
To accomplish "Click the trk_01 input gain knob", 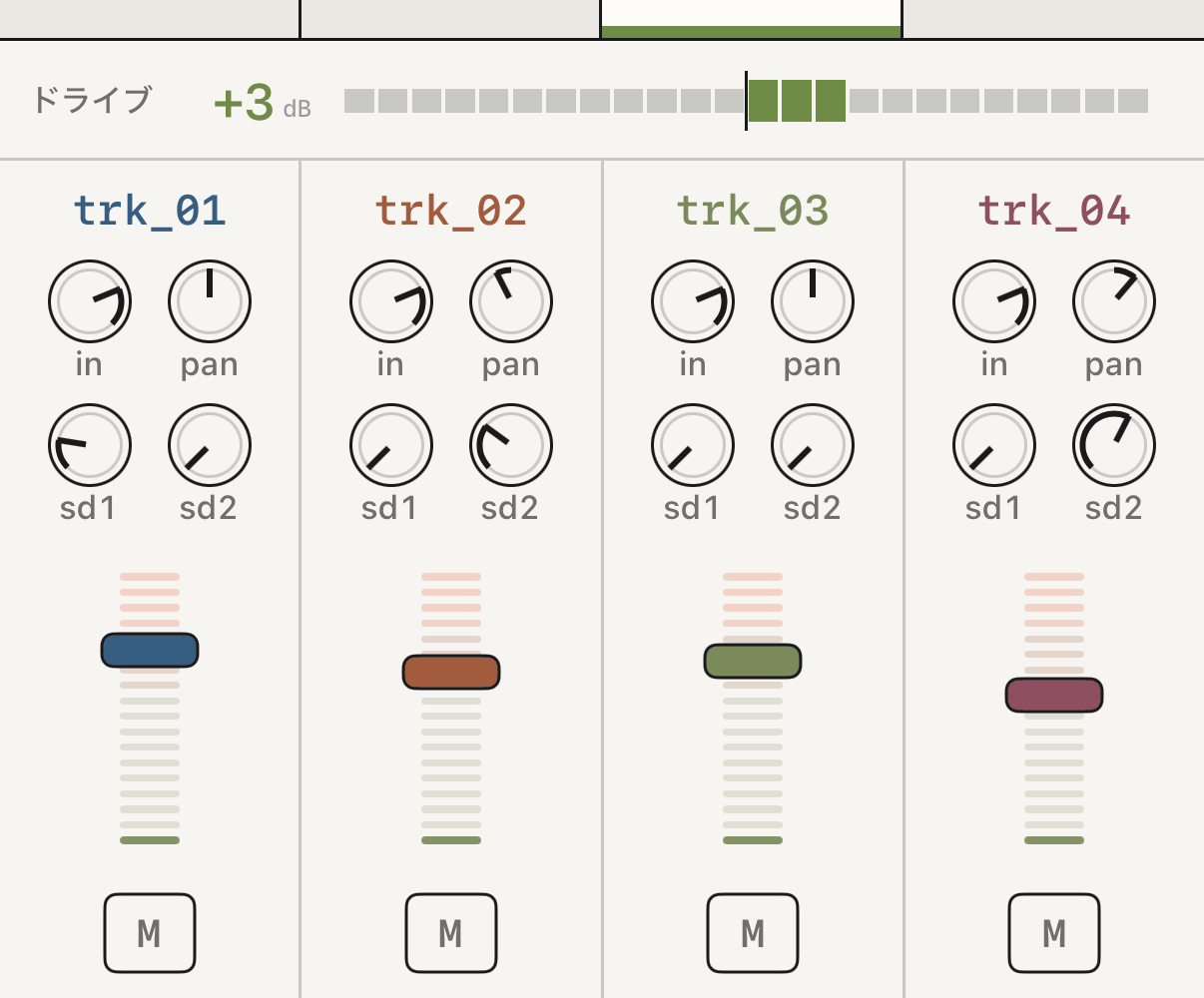I will click(x=90, y=301).
